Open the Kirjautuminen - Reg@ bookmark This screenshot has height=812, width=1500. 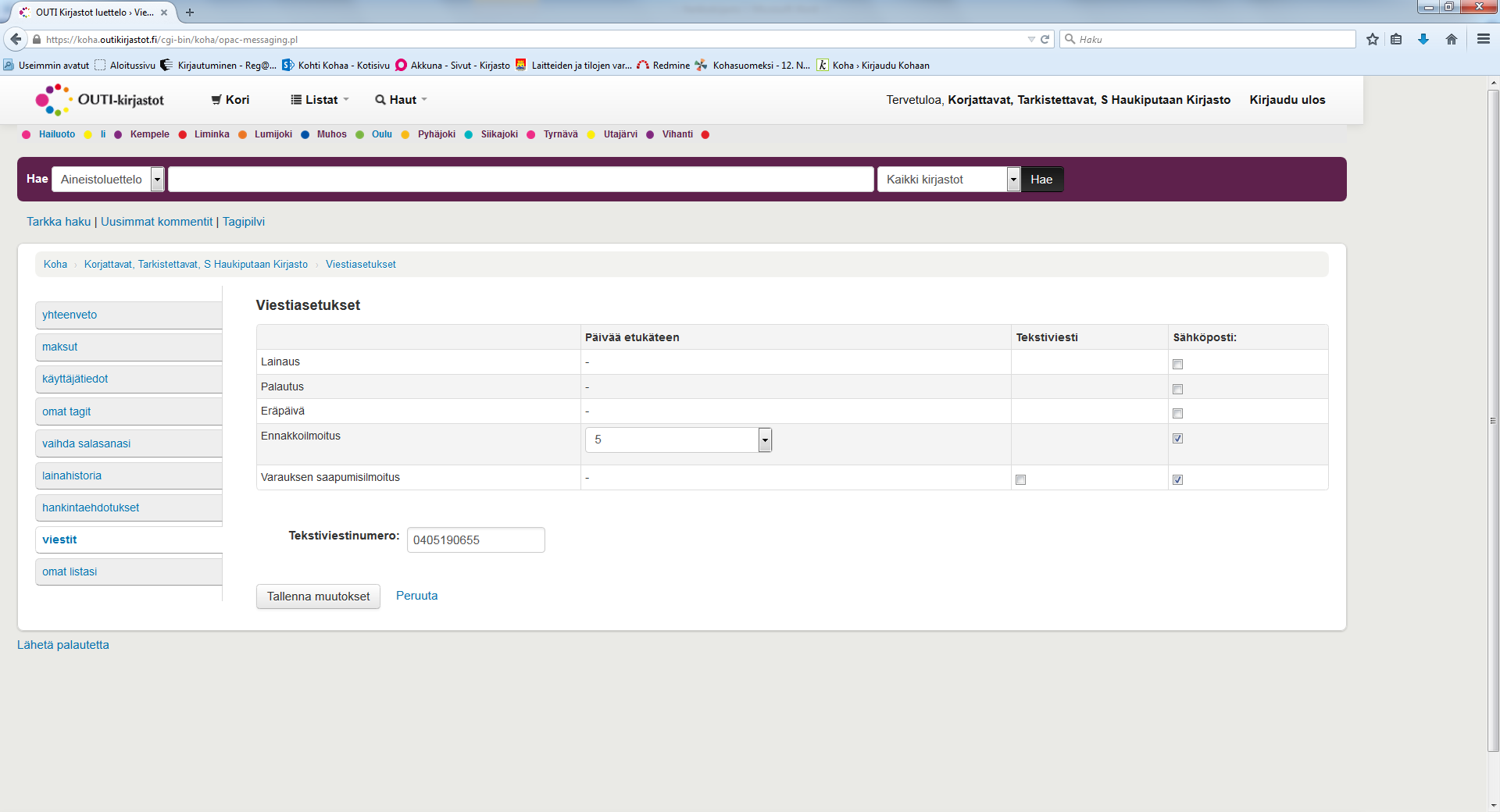pos(219,66)
